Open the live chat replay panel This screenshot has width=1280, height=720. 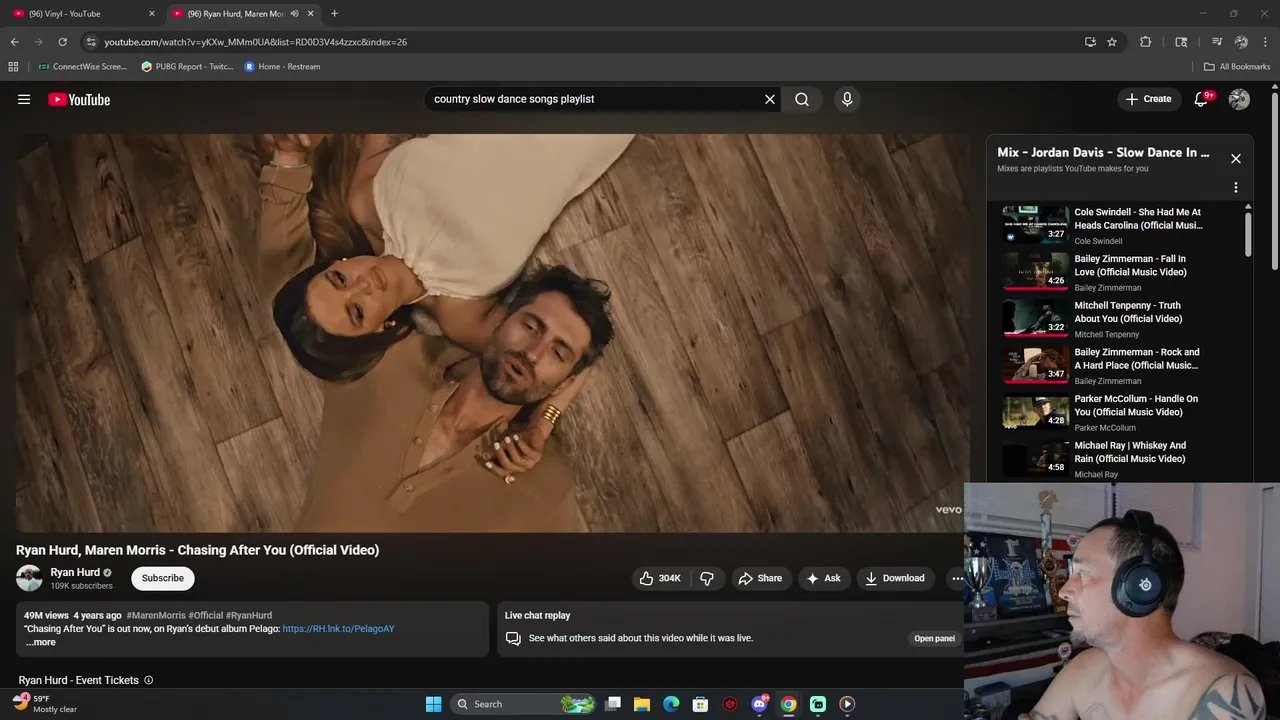tap(934, 638)
